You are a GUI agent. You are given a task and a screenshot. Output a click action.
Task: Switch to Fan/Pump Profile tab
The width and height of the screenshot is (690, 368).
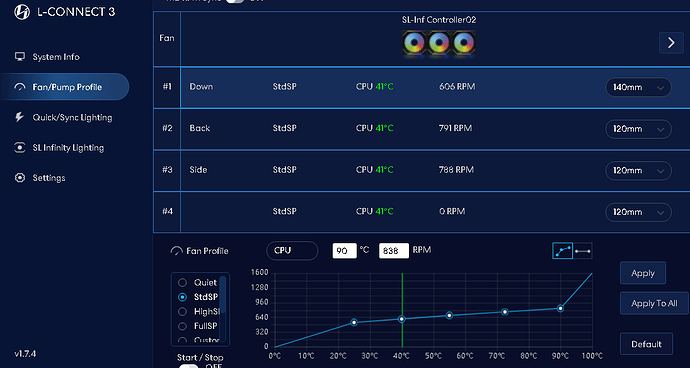[x=65, y=87]
